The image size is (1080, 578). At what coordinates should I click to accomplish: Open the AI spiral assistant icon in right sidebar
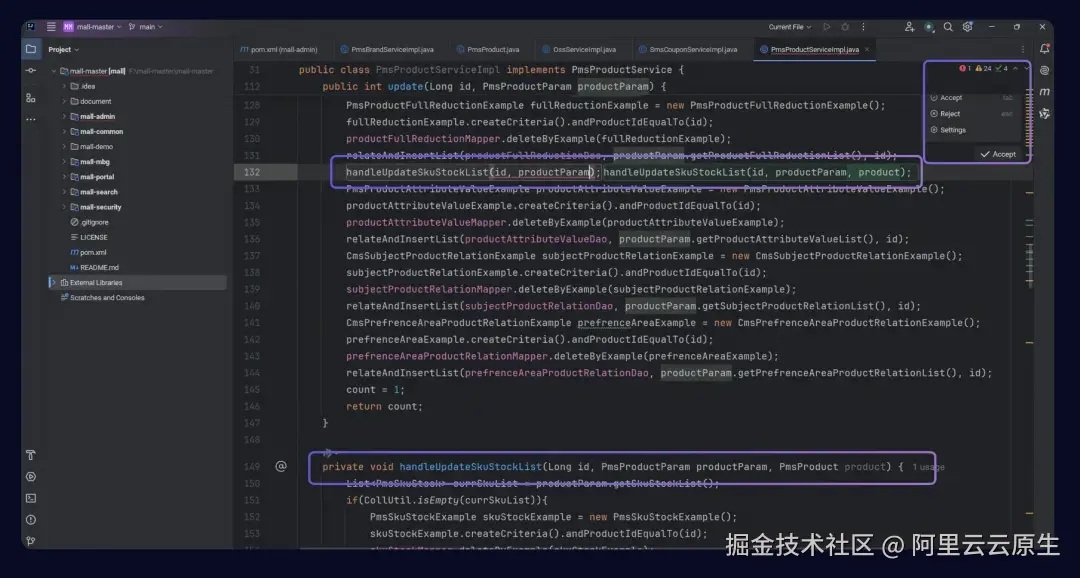[x=1044, y=70]
